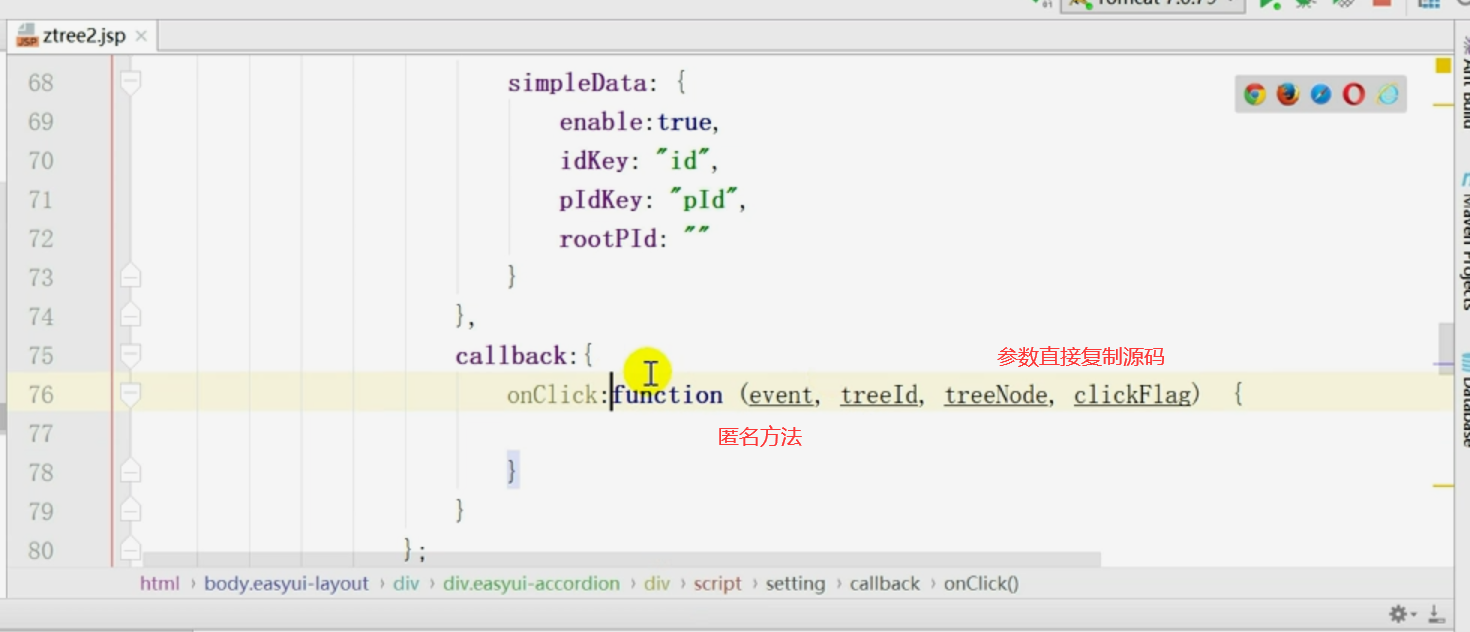This screenshot has width=1470, height=632.
Task: Click line number 72 in the gutter
Action: tap(41, 239)
